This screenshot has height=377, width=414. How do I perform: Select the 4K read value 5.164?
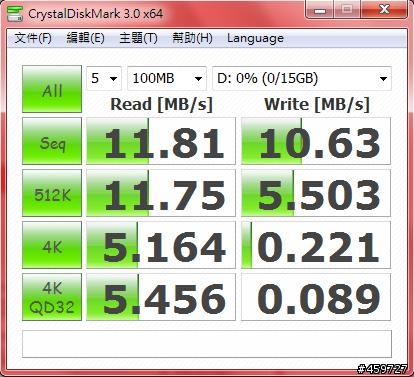[161, 245]
